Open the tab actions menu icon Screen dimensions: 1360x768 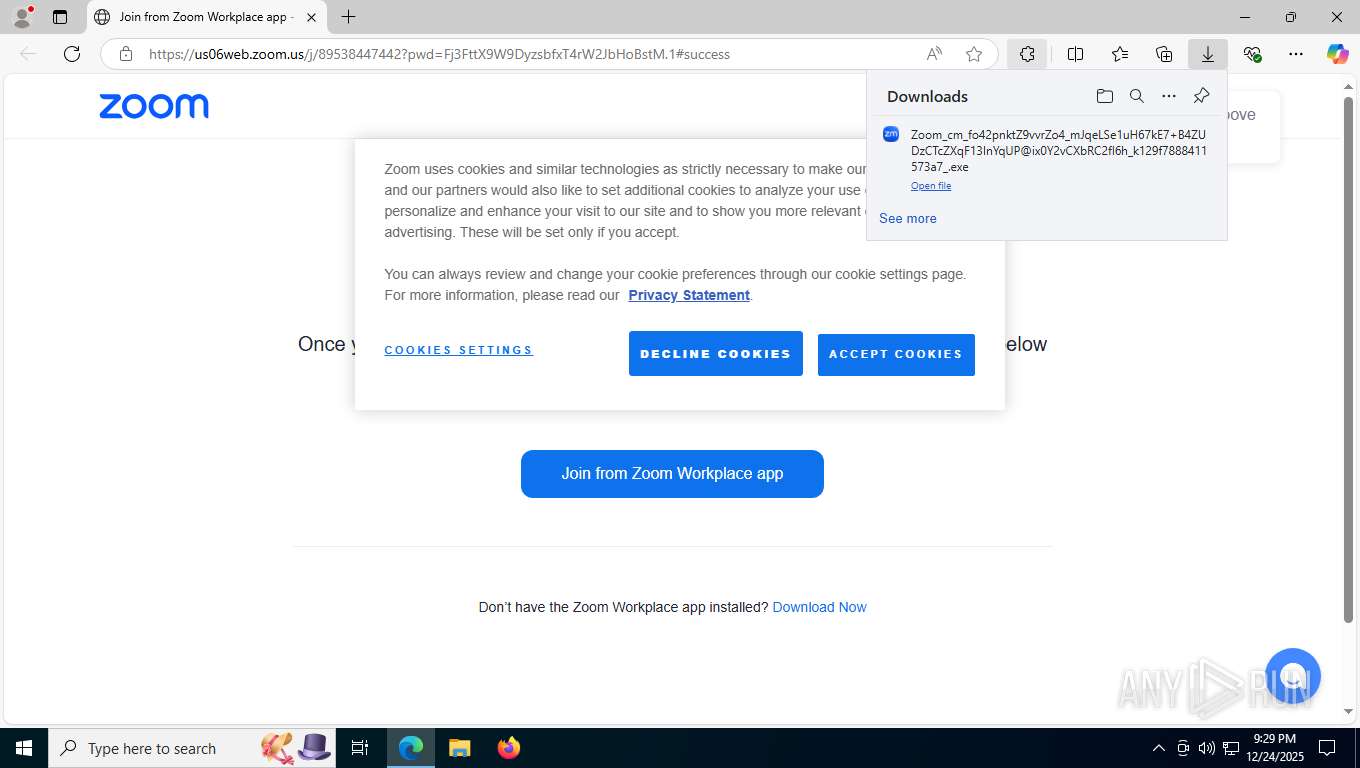click(60, 17)
